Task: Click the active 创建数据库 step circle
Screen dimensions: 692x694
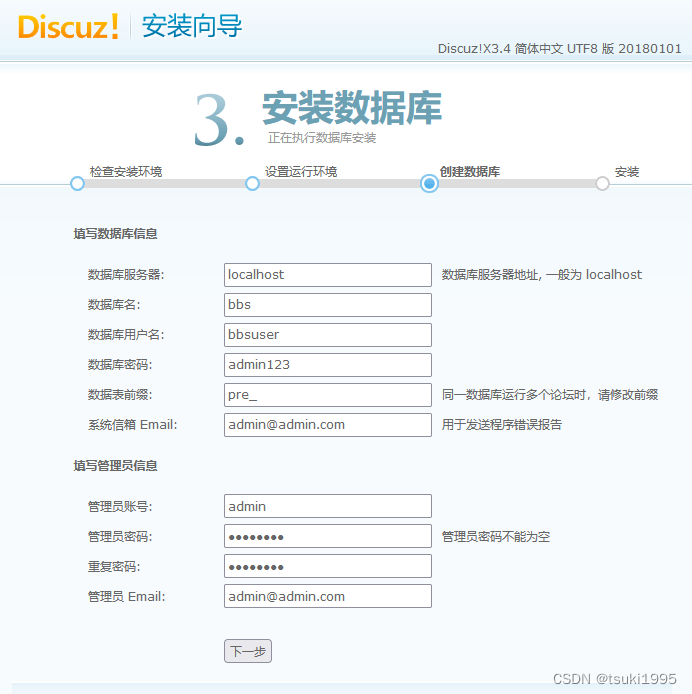Action: tap(429, 183)
